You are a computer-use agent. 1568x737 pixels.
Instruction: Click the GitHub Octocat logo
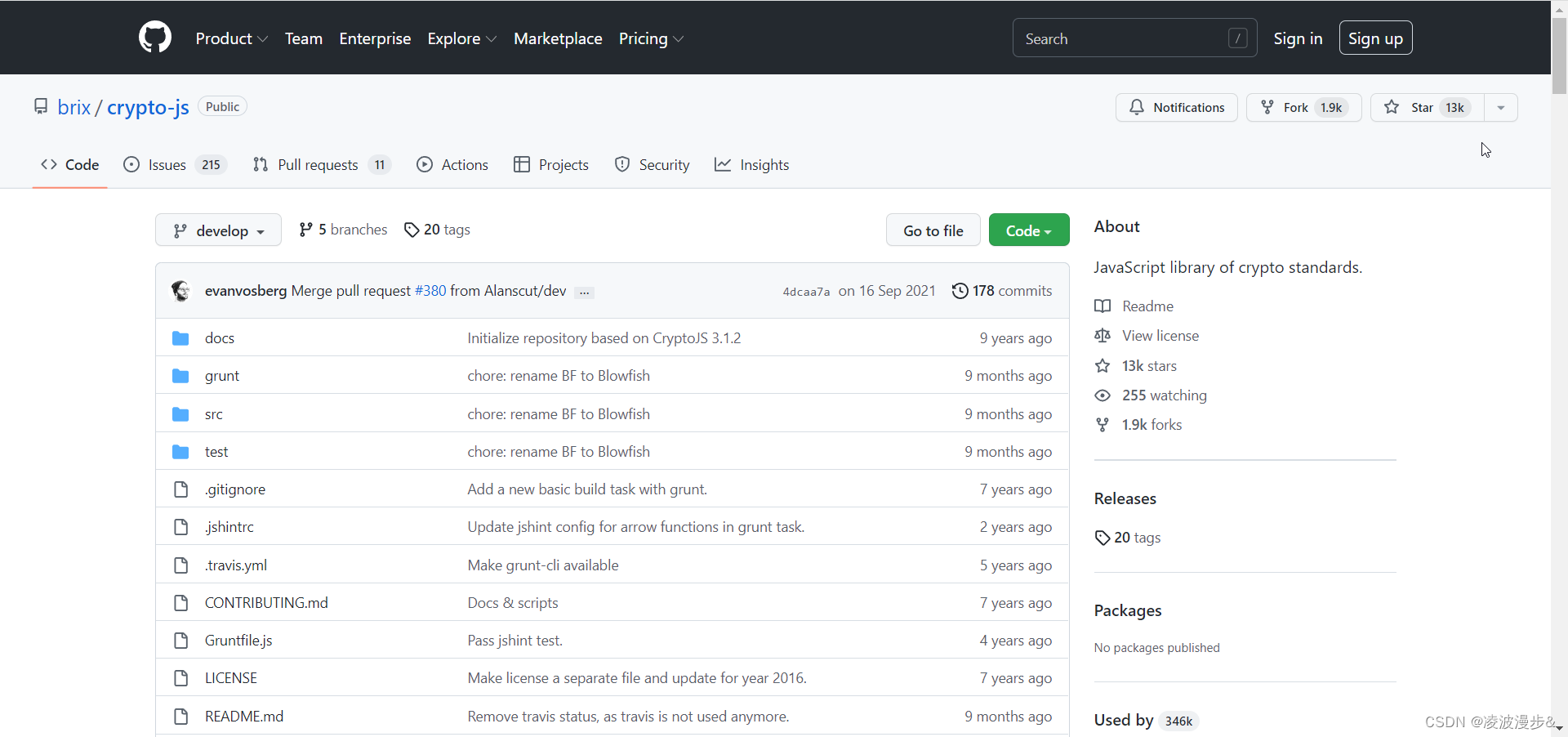pos(155,38)
